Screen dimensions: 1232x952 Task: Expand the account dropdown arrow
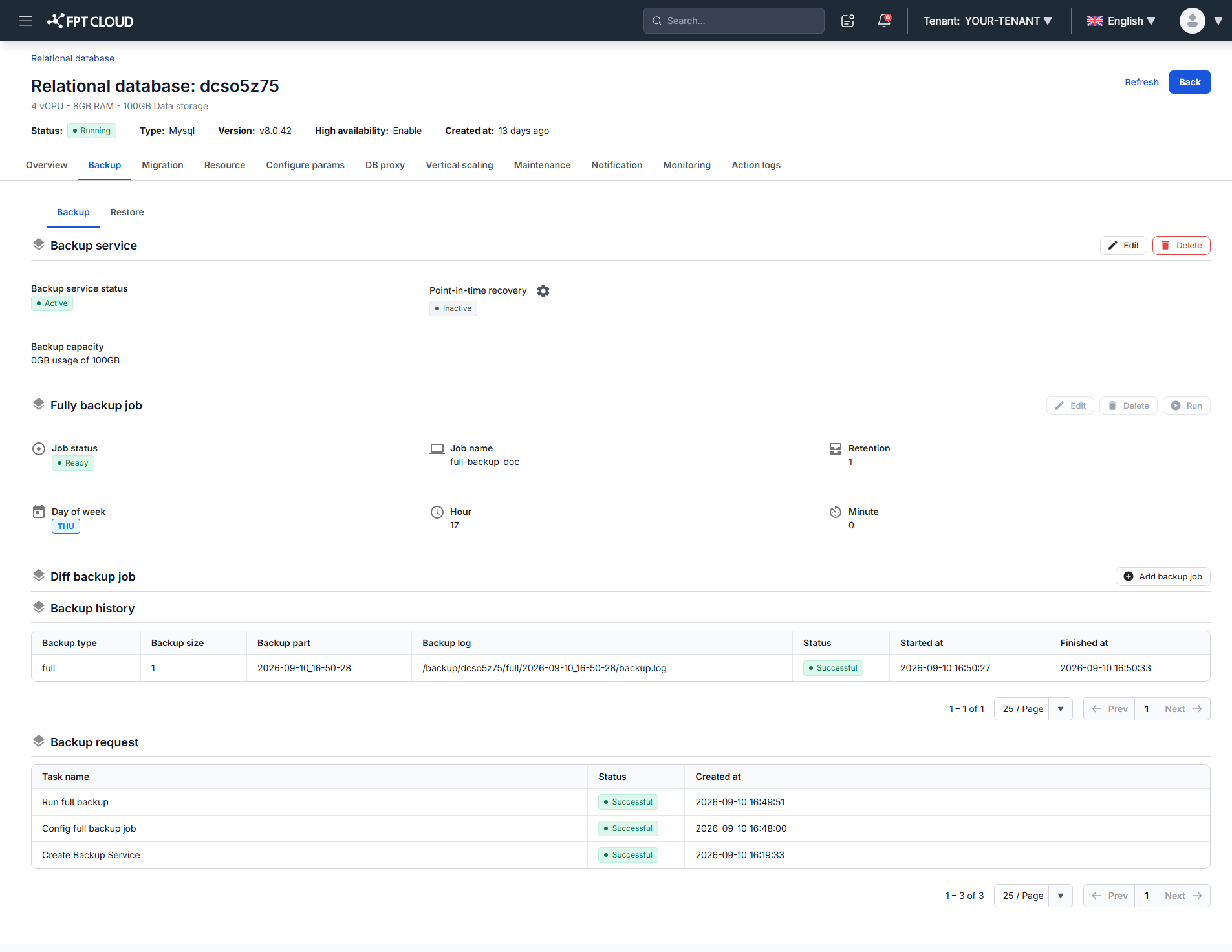coord(1218,21)
